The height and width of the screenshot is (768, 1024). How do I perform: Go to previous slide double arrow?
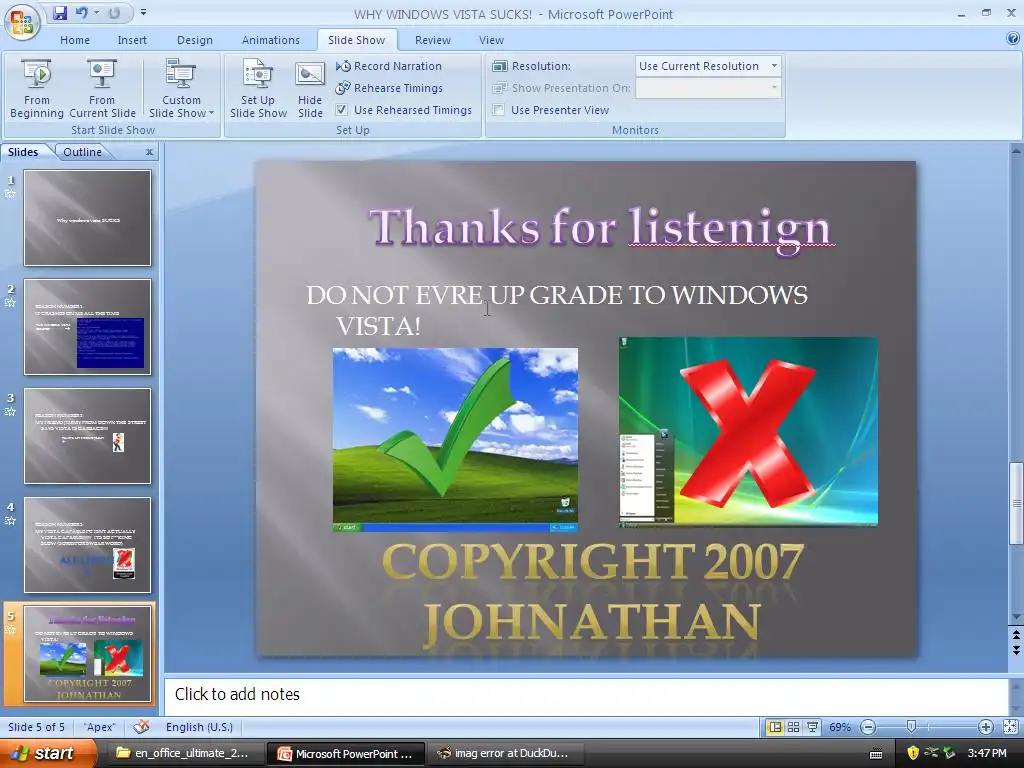[1016, 635]
